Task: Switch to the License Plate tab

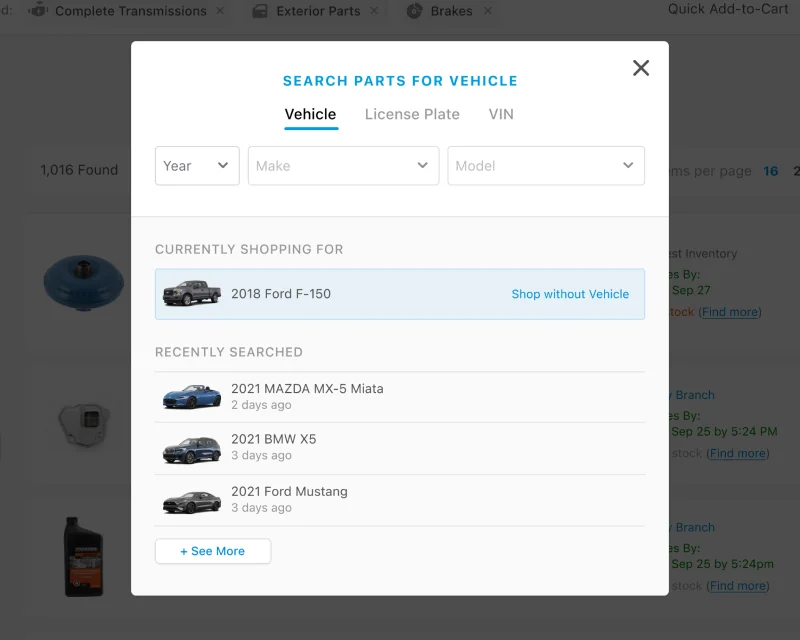Action: point(412,114)
